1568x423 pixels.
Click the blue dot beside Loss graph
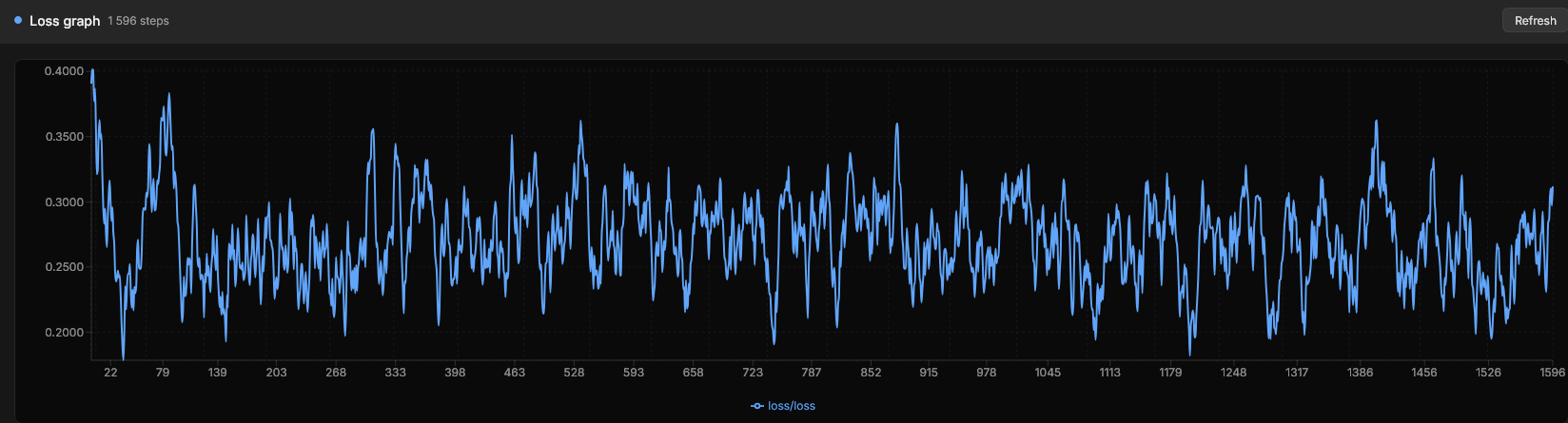(18, 20)
